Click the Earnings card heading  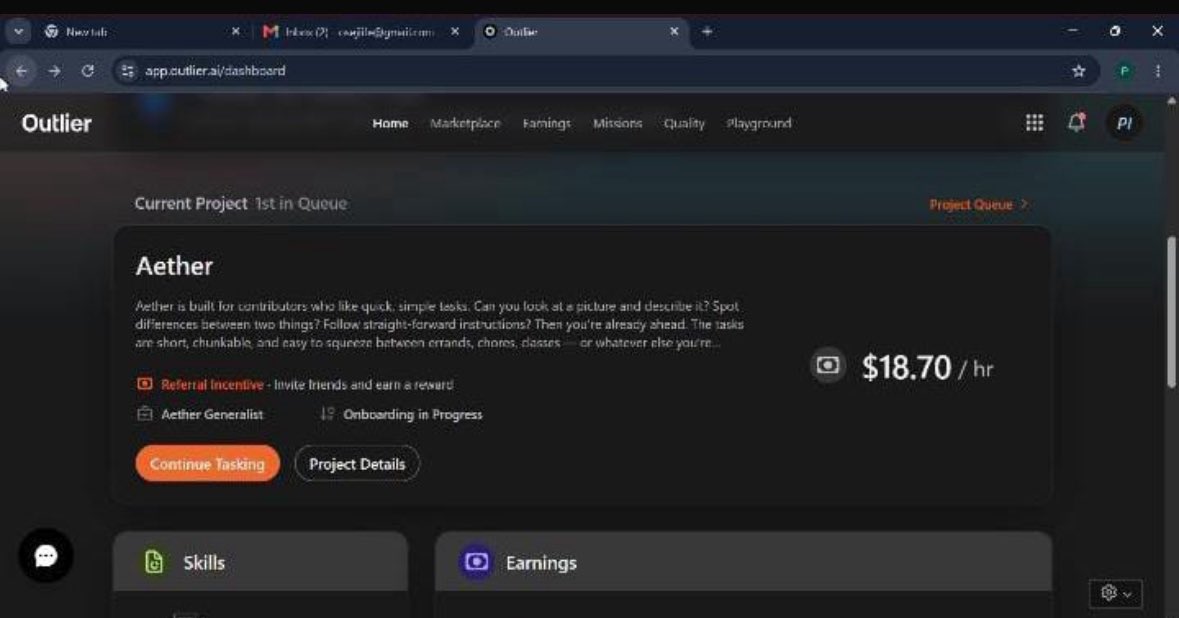(x=541, y=562)
